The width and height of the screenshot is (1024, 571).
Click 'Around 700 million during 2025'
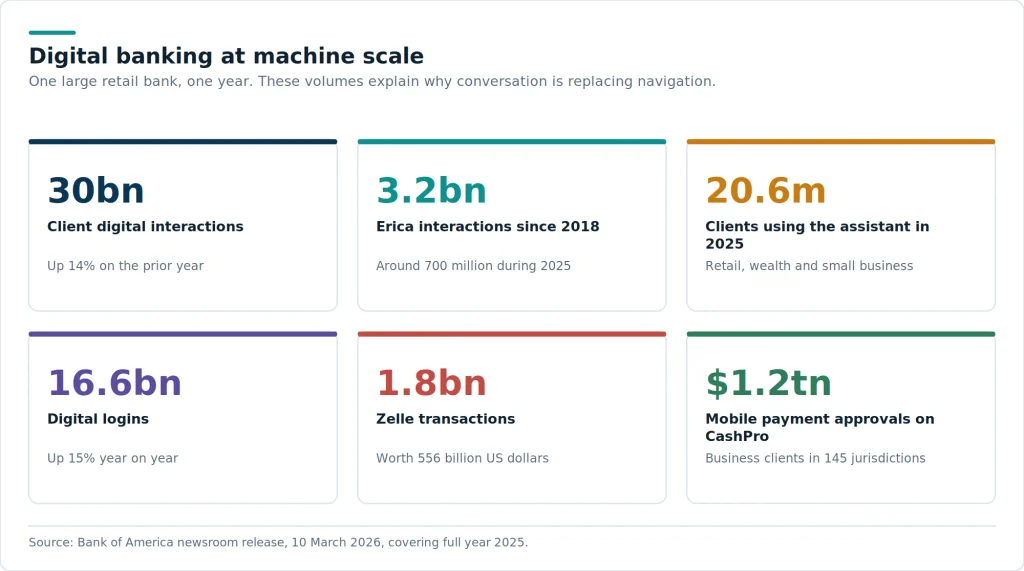pyautogui.click(x=473, y=266)
